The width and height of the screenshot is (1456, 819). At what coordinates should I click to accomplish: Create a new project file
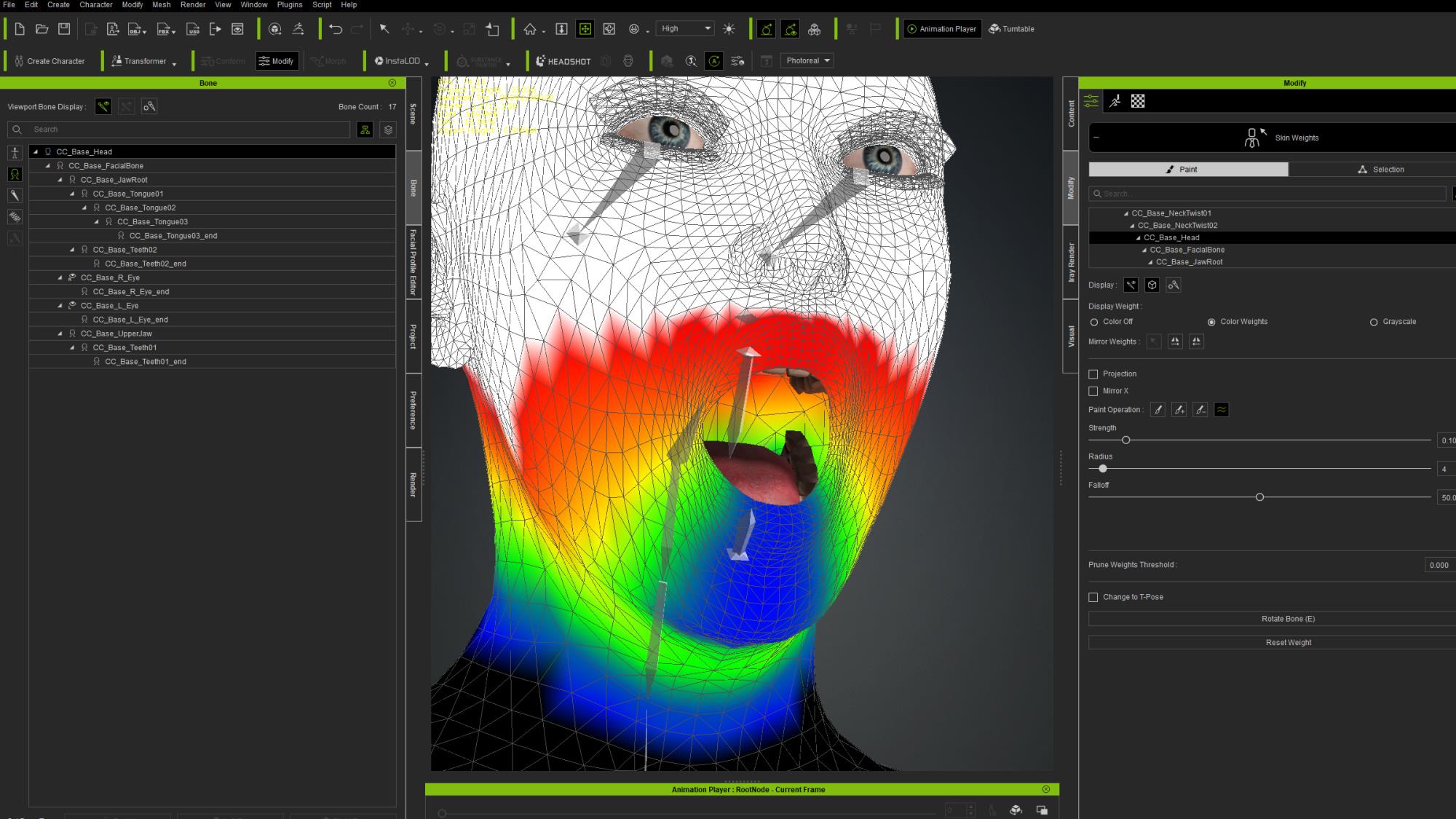(20, 29)
